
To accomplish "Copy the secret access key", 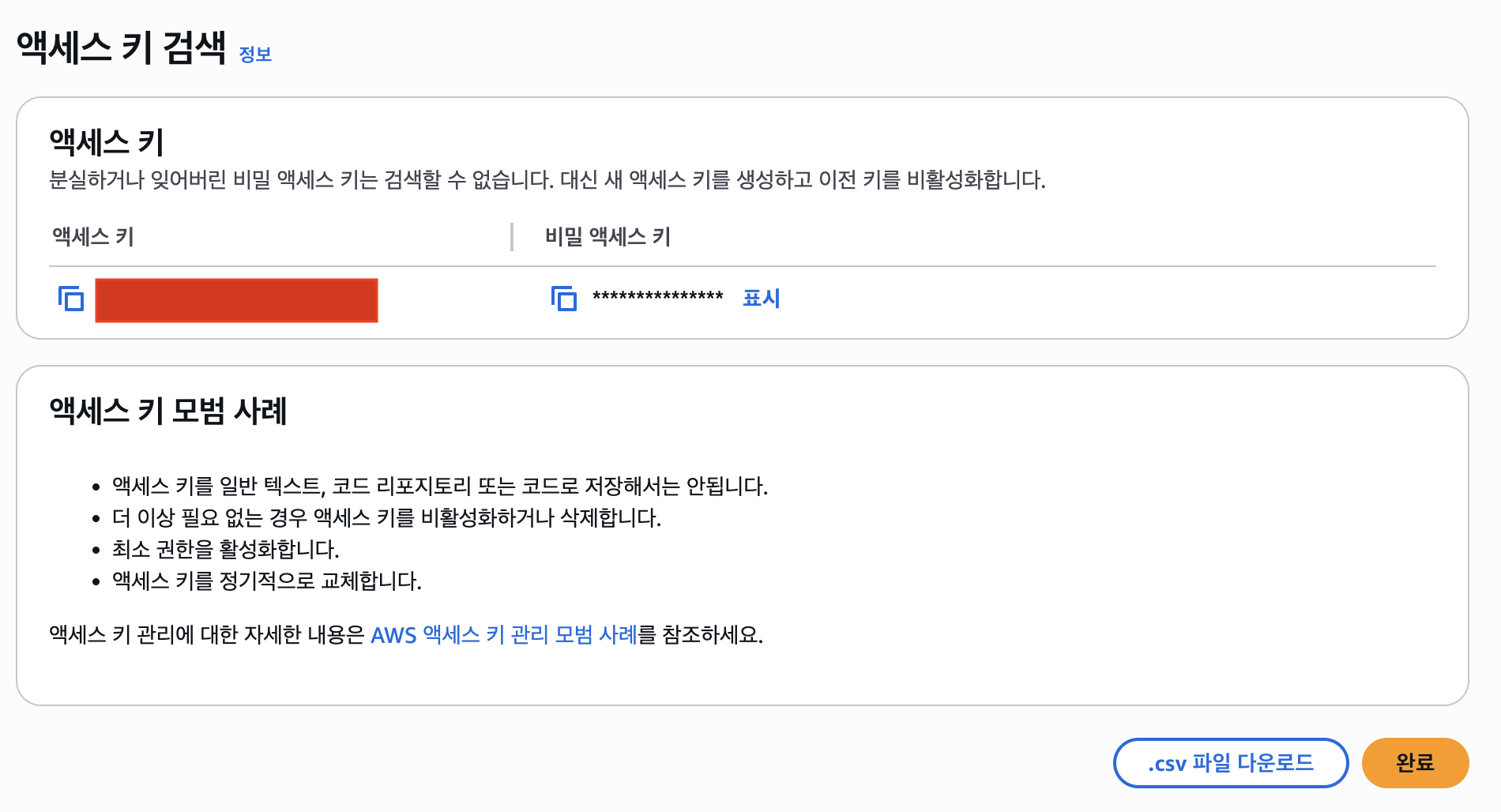I will tap(563, 299).
